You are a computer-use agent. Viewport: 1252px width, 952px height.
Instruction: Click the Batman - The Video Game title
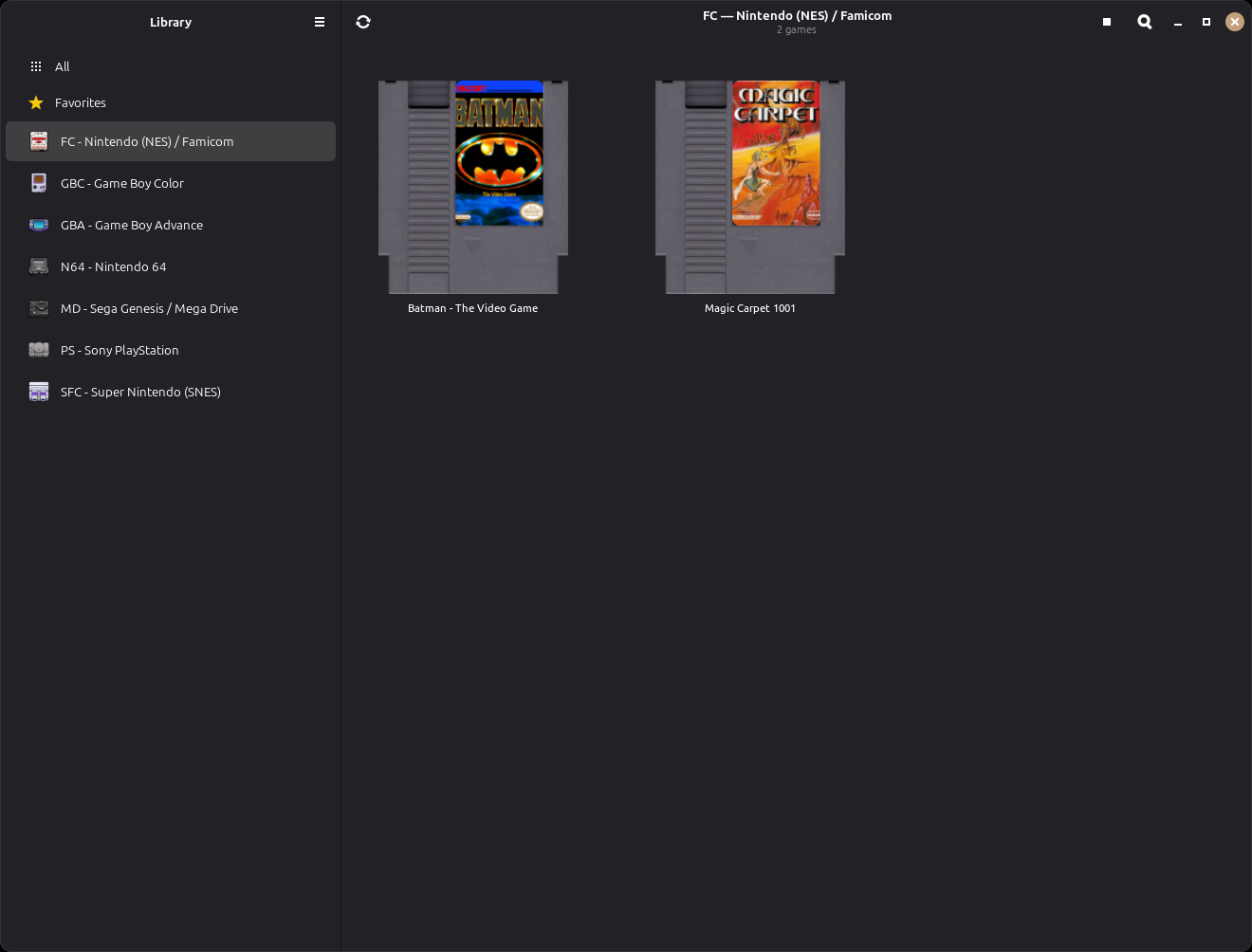pos(472,308)
